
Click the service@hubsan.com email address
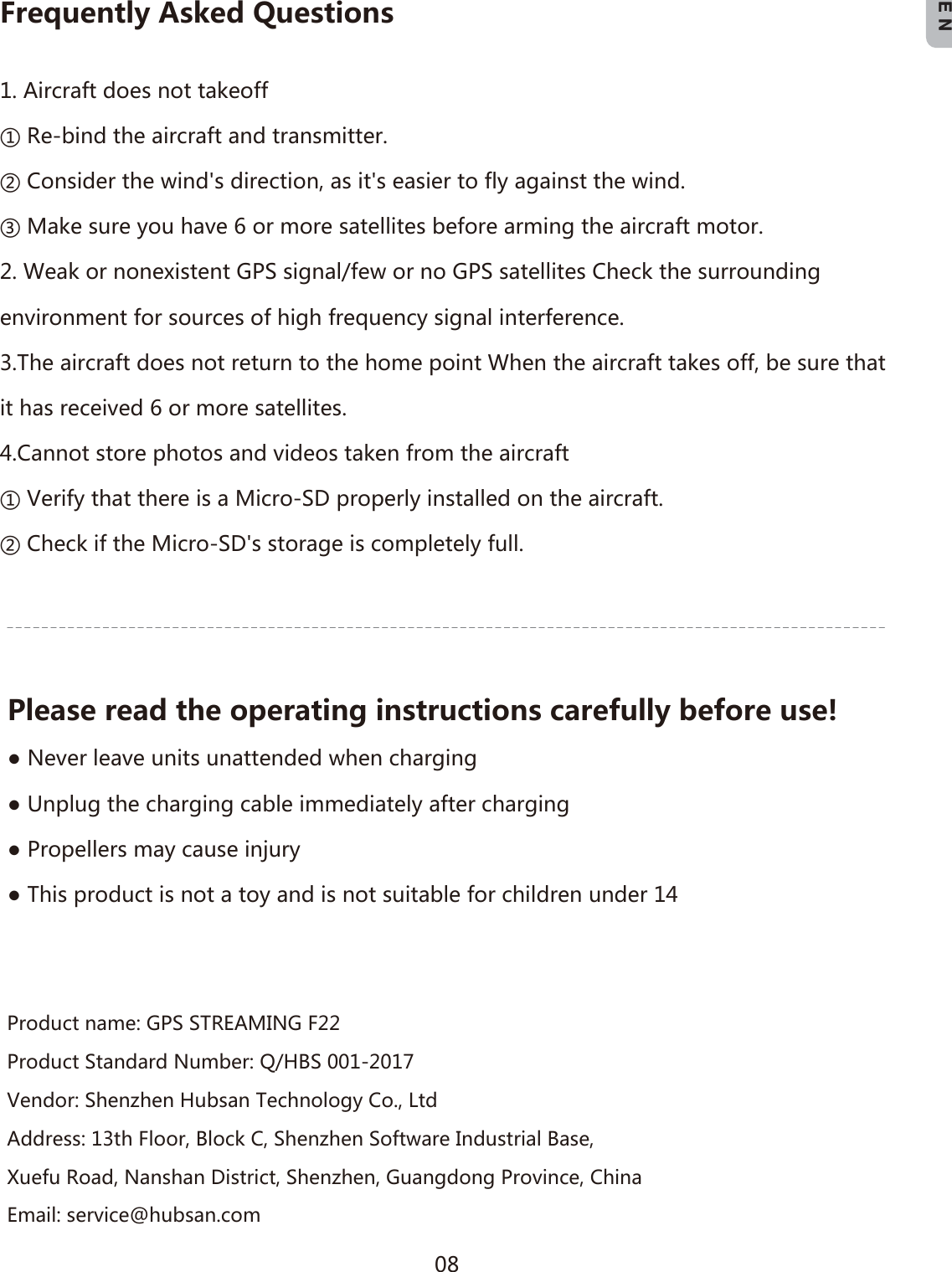coord(163,1215)
